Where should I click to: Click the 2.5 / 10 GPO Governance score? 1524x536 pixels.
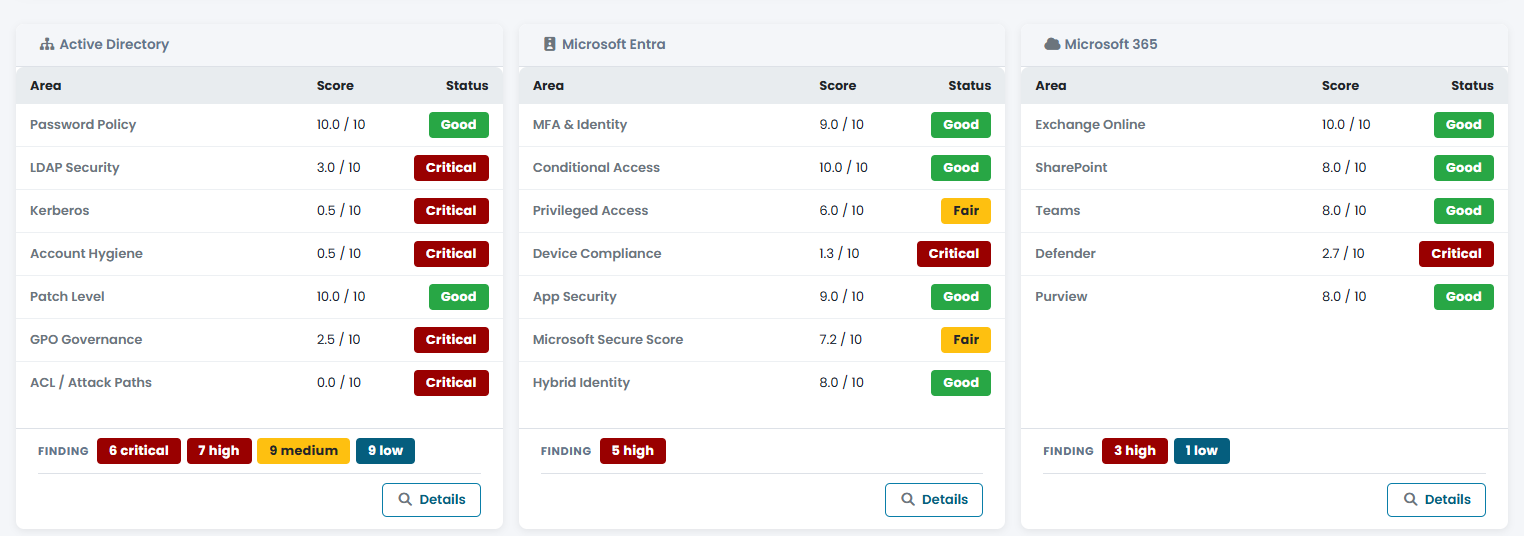[x=339, y=340]
